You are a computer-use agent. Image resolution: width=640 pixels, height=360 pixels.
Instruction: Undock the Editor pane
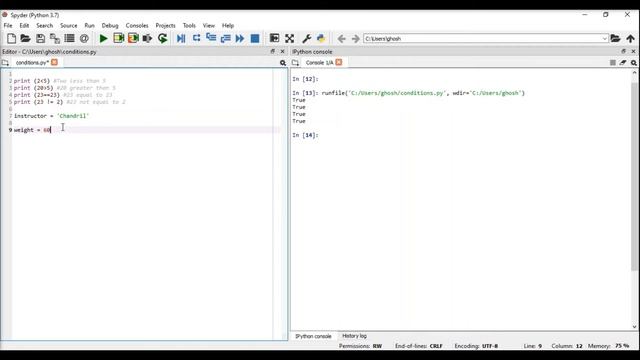click(273, 51)
